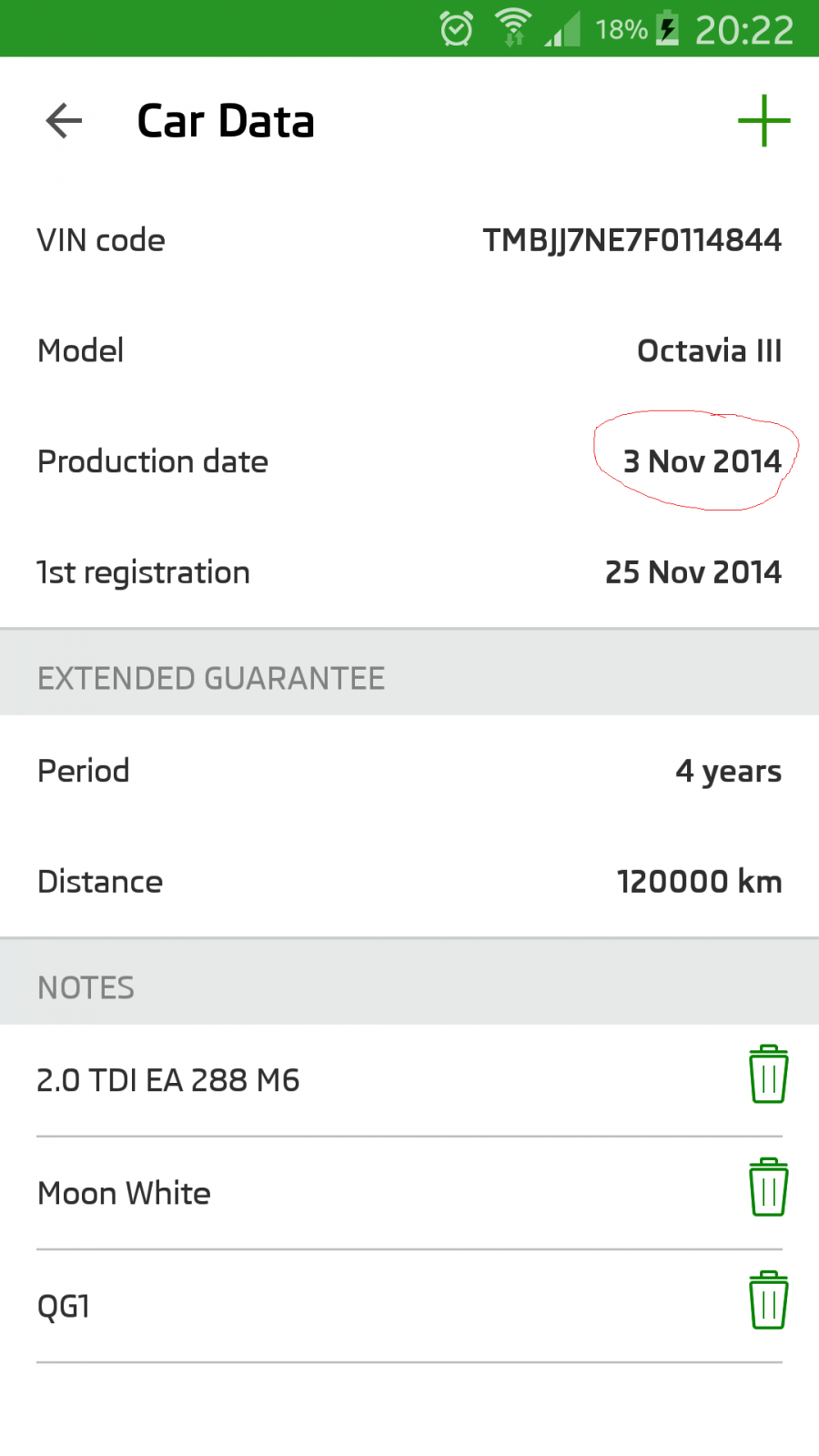Delete the QG1 note

point(768,1300)
